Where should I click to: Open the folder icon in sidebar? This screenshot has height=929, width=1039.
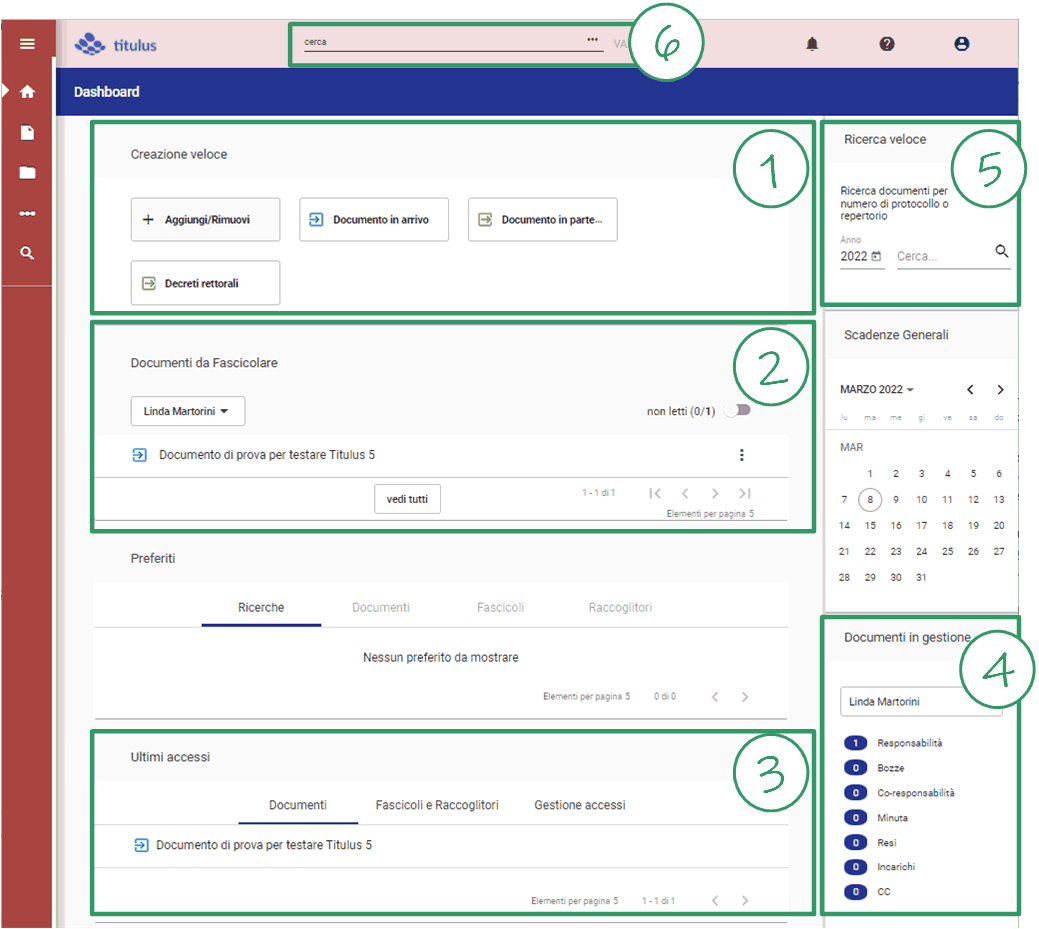point(27,173)
